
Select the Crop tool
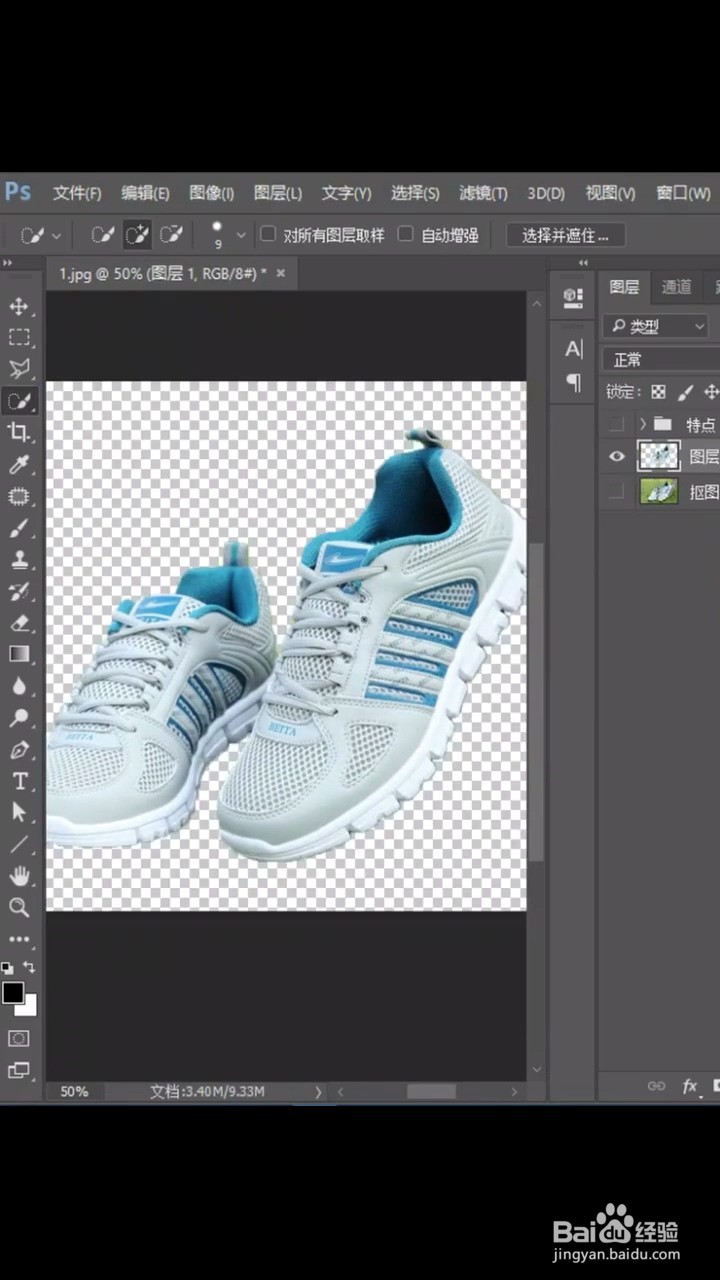[19, 432]
